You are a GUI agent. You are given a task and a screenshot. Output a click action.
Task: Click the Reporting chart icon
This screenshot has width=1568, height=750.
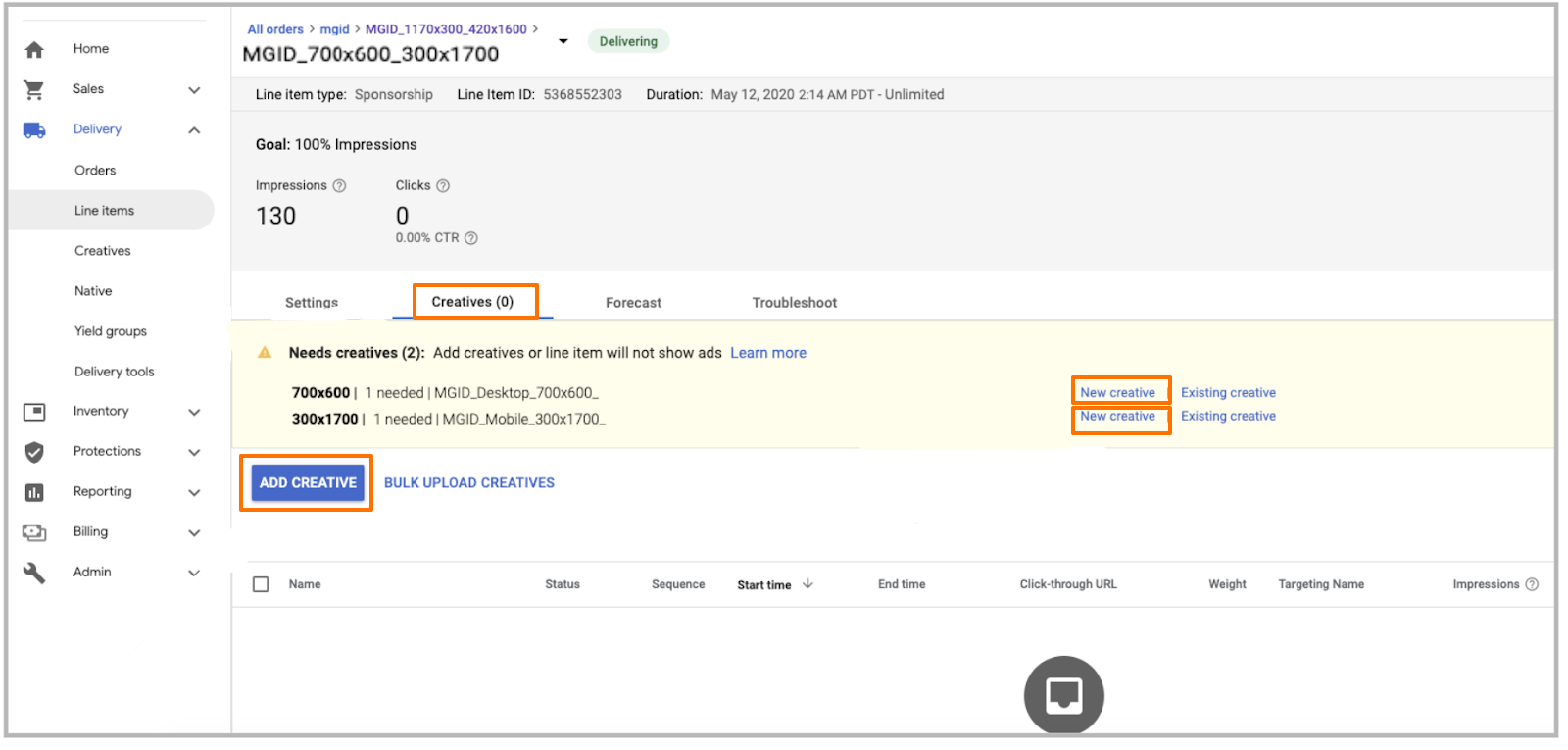pos(34,492)
